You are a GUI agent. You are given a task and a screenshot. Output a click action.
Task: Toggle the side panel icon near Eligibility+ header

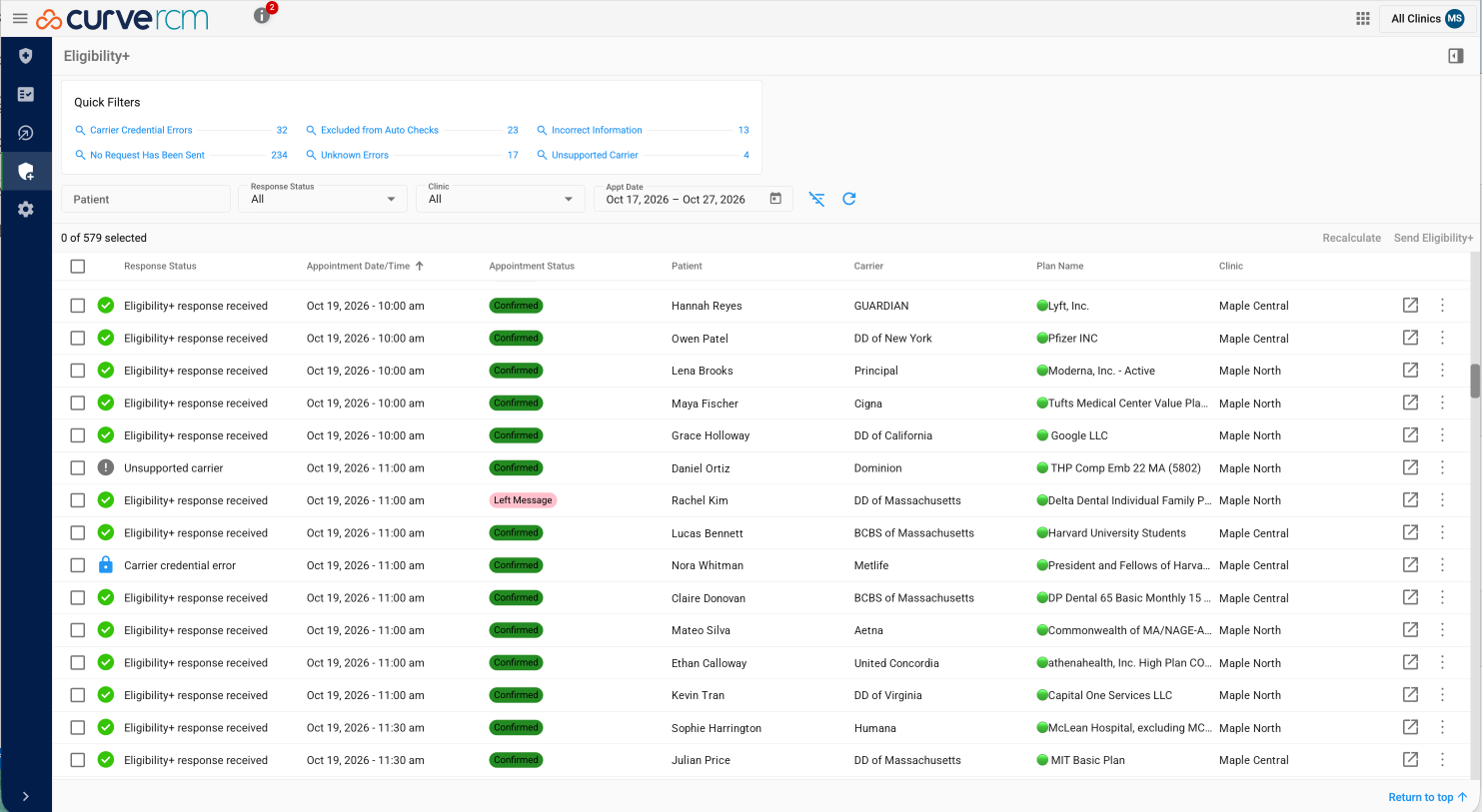click(x=1455, y=56)
